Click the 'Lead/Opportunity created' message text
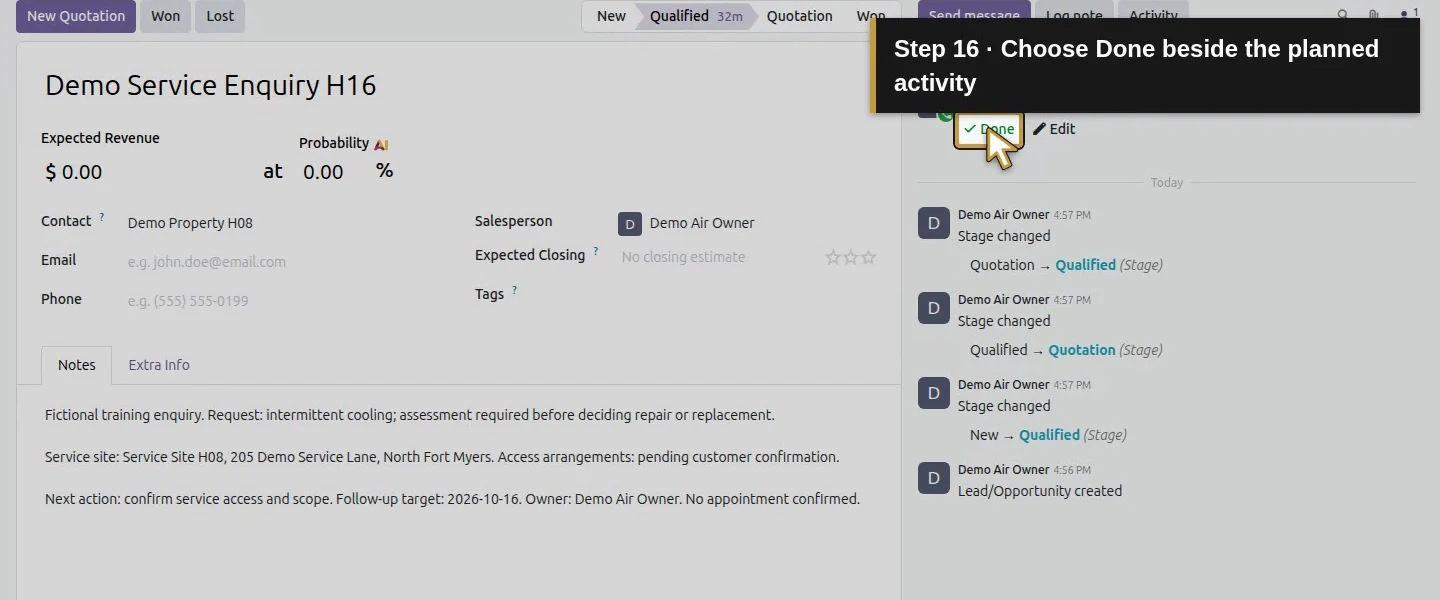 tap(1040, 491)
